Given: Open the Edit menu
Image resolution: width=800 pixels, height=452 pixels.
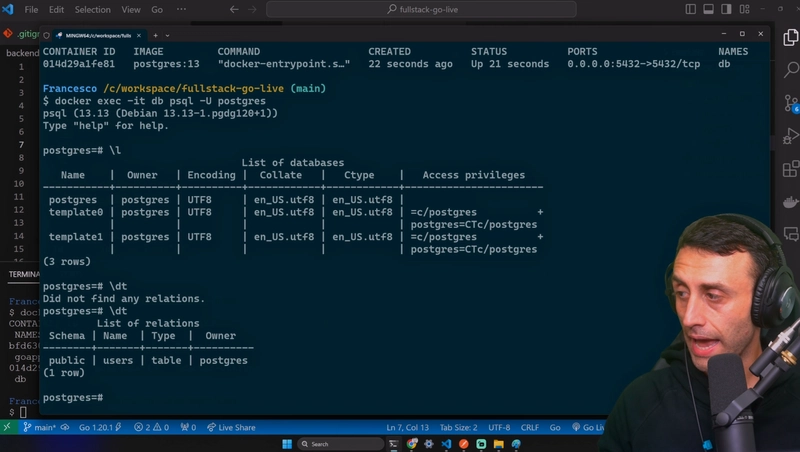Looking at the screenshot, I should click(x=56, y=10).
